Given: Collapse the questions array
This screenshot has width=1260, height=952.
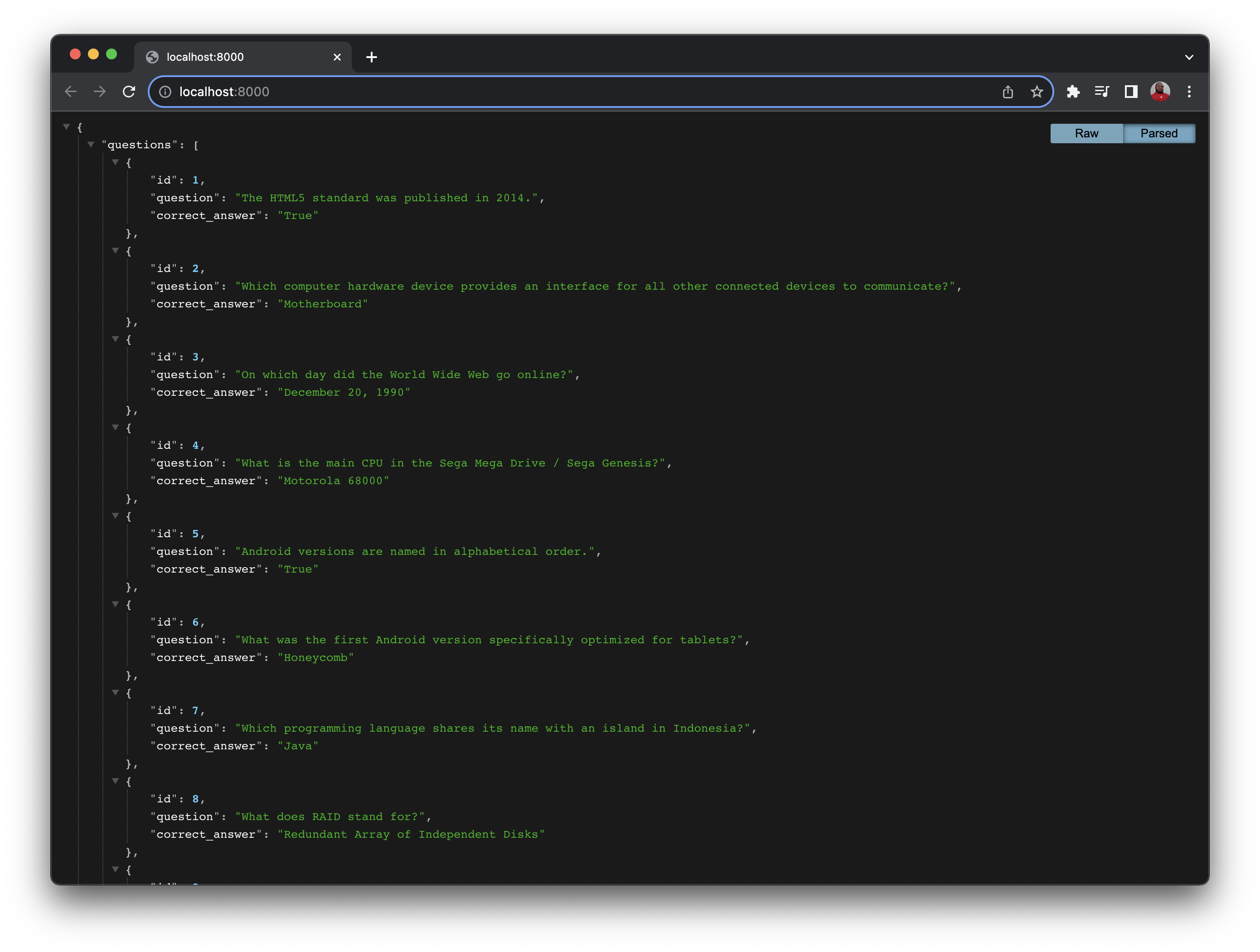Looking at the screenshot, I should (x=91, y=144).
